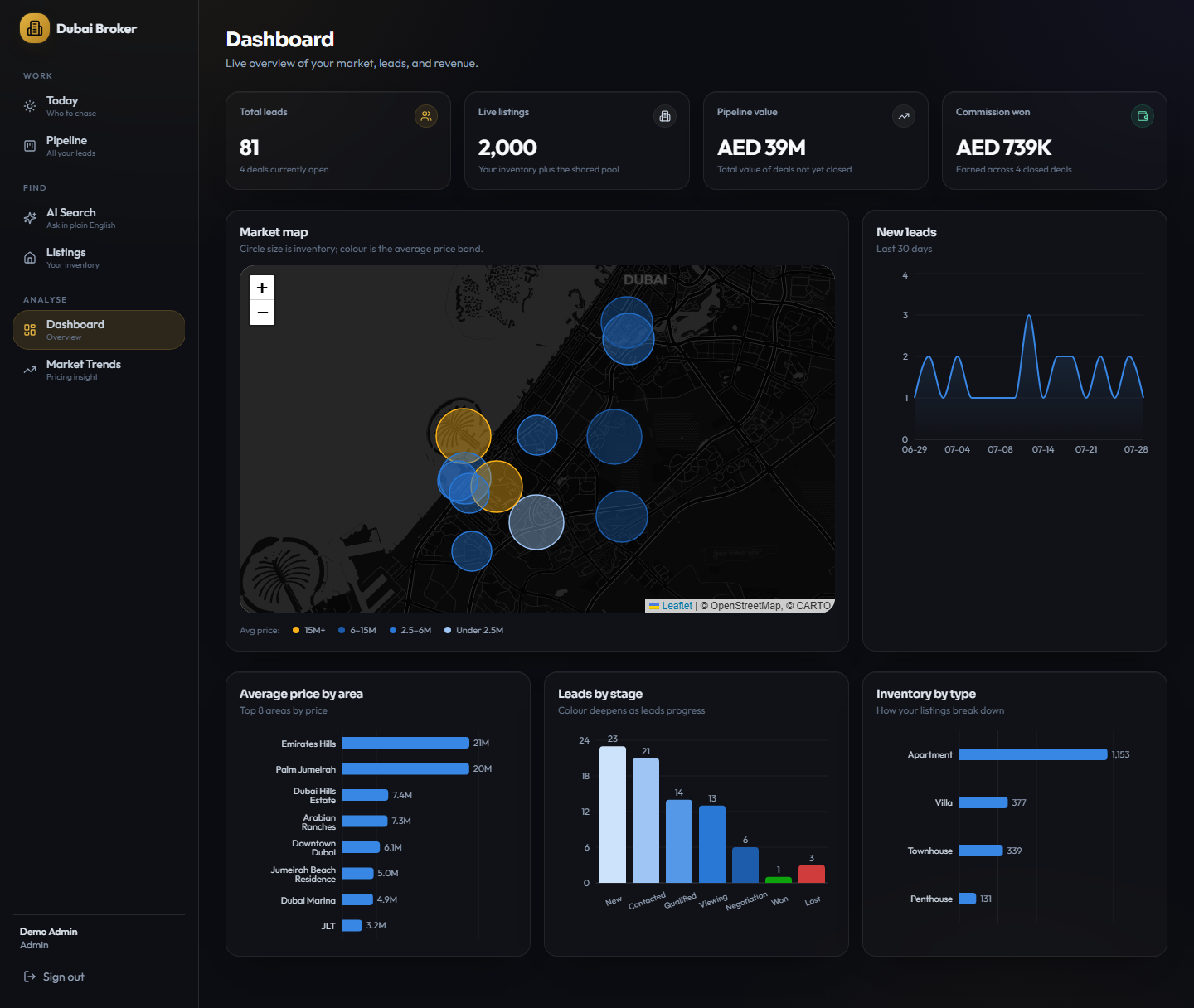
Task: Click the JLT price bar
Action: [352, 925]
